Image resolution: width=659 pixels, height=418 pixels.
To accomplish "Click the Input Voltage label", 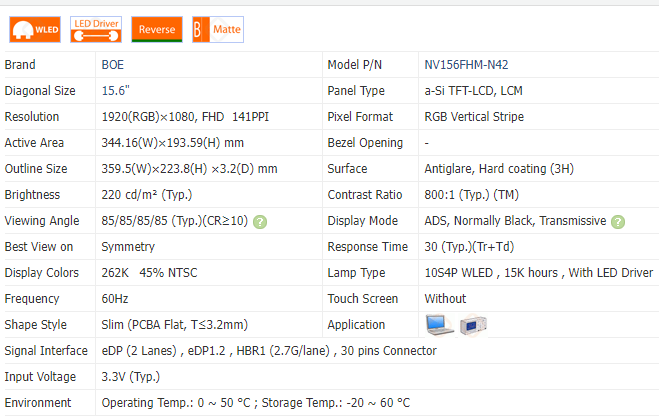I will point(40,377).
